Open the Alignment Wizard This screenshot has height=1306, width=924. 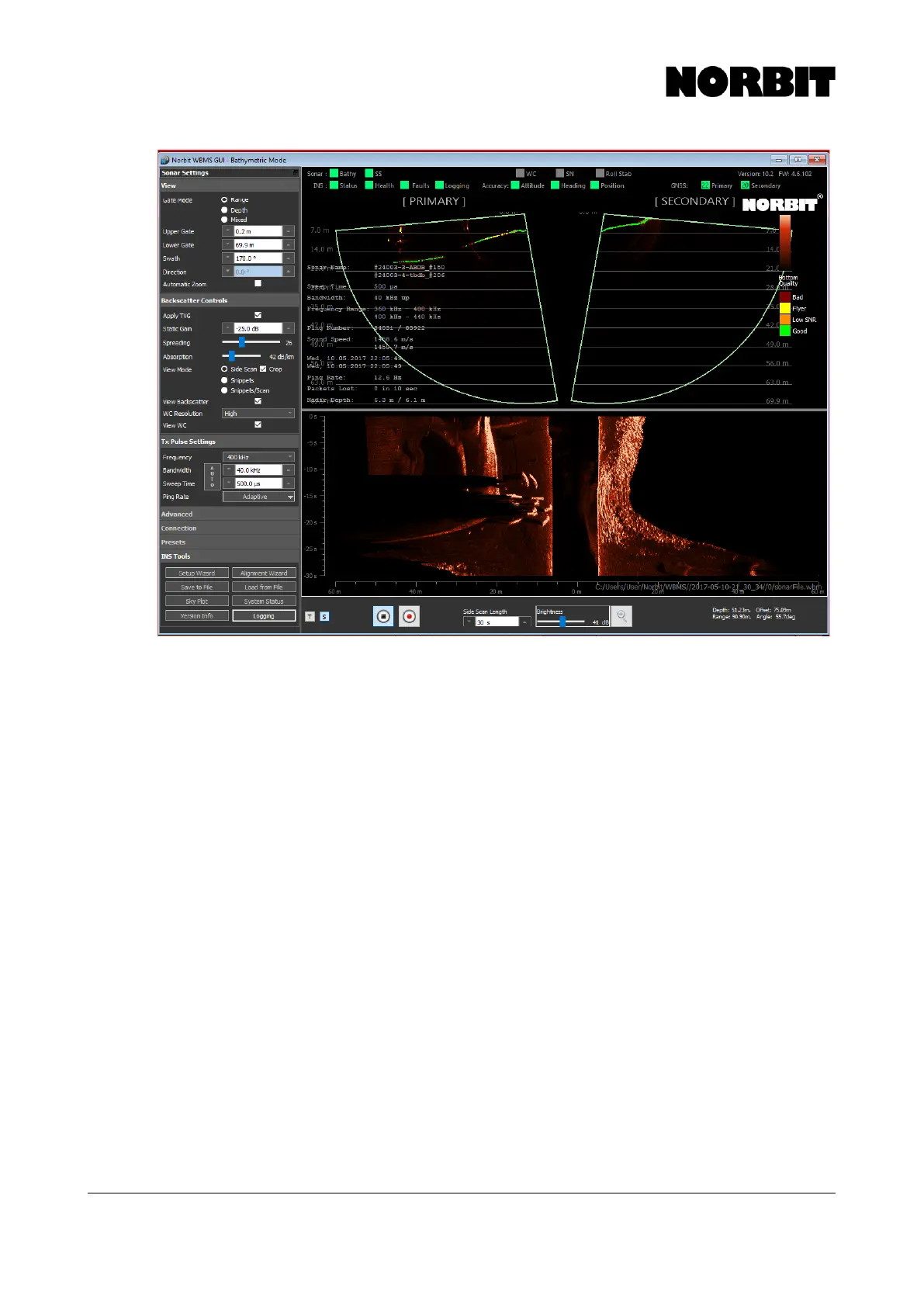point(264,573)
